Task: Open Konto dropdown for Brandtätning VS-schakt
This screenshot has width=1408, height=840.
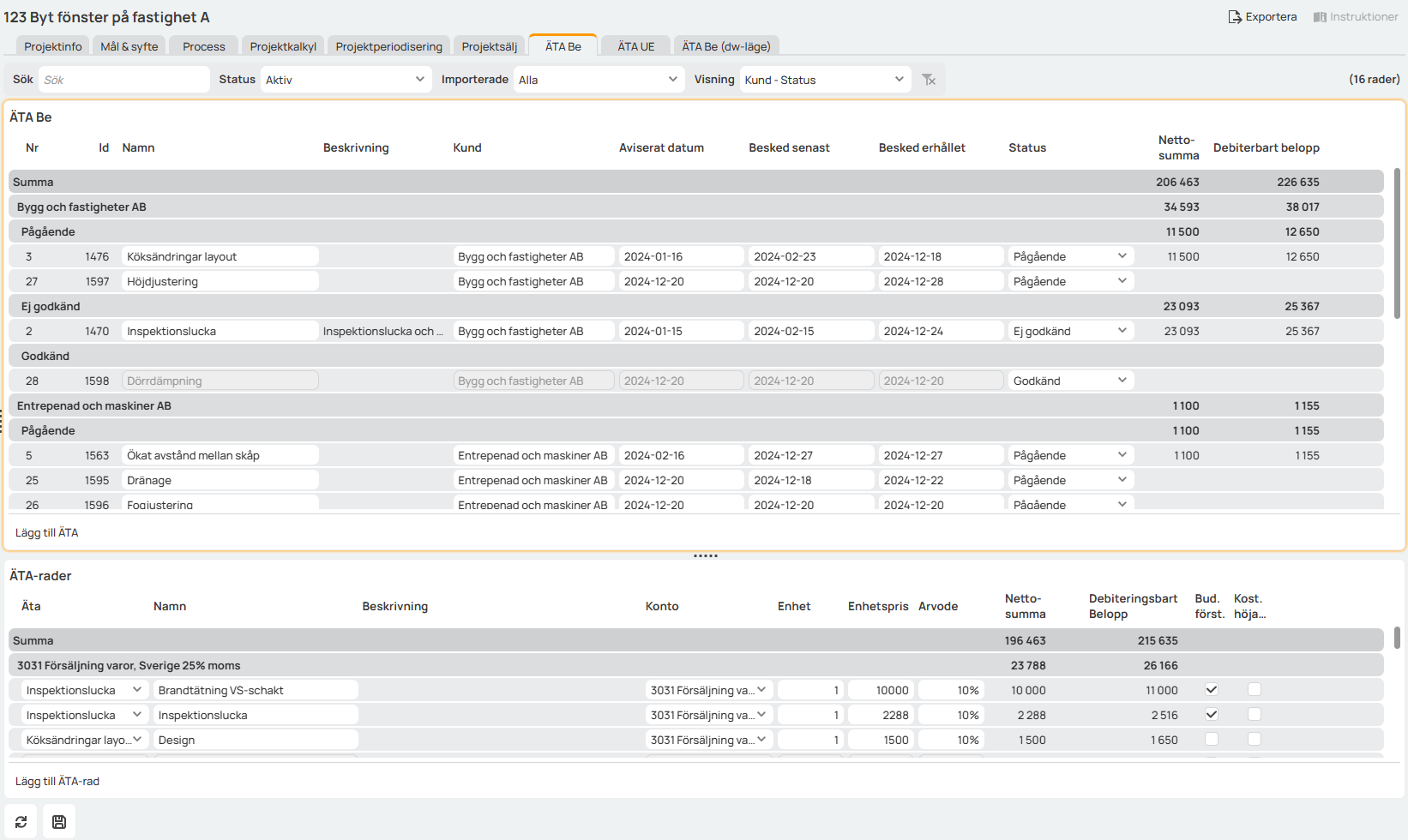Action: coord(709,690)
